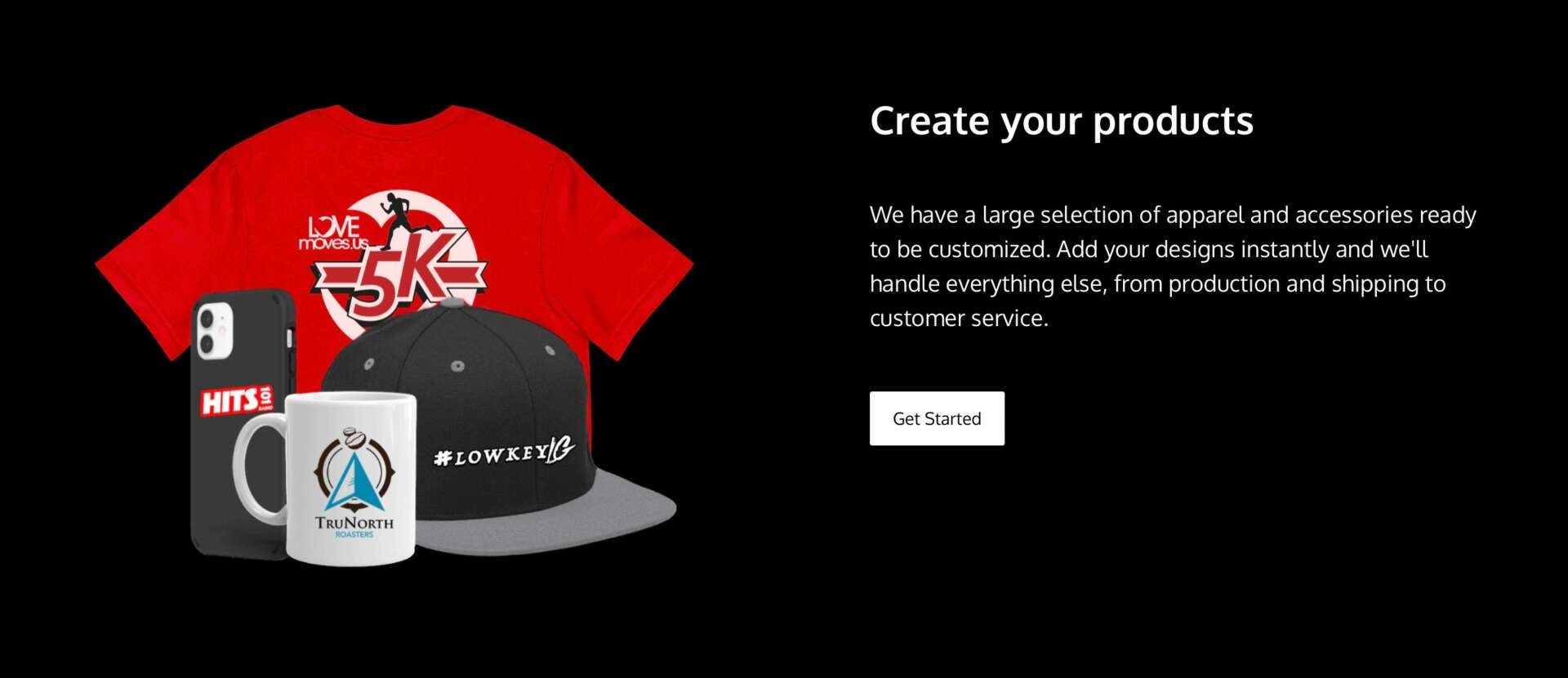The image size is (1568, 678).
Task: Select the white coffee mug product
Action: tap(327, 478)
